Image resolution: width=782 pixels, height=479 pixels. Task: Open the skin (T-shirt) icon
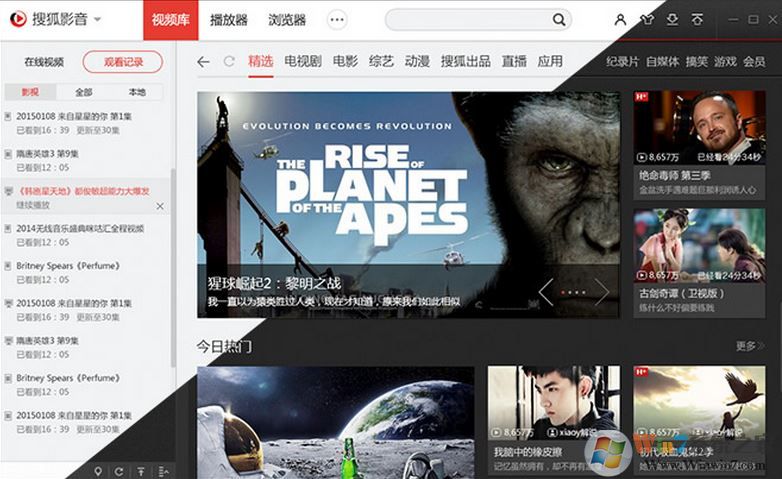[x=647, y=20]
